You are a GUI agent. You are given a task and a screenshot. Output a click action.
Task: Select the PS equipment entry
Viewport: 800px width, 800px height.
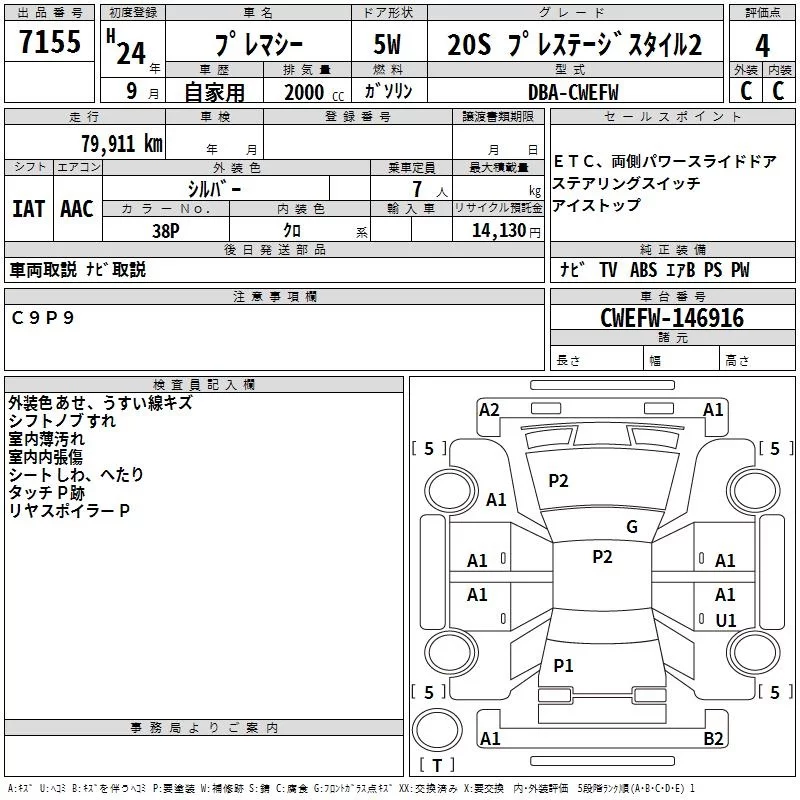point(713,269)
